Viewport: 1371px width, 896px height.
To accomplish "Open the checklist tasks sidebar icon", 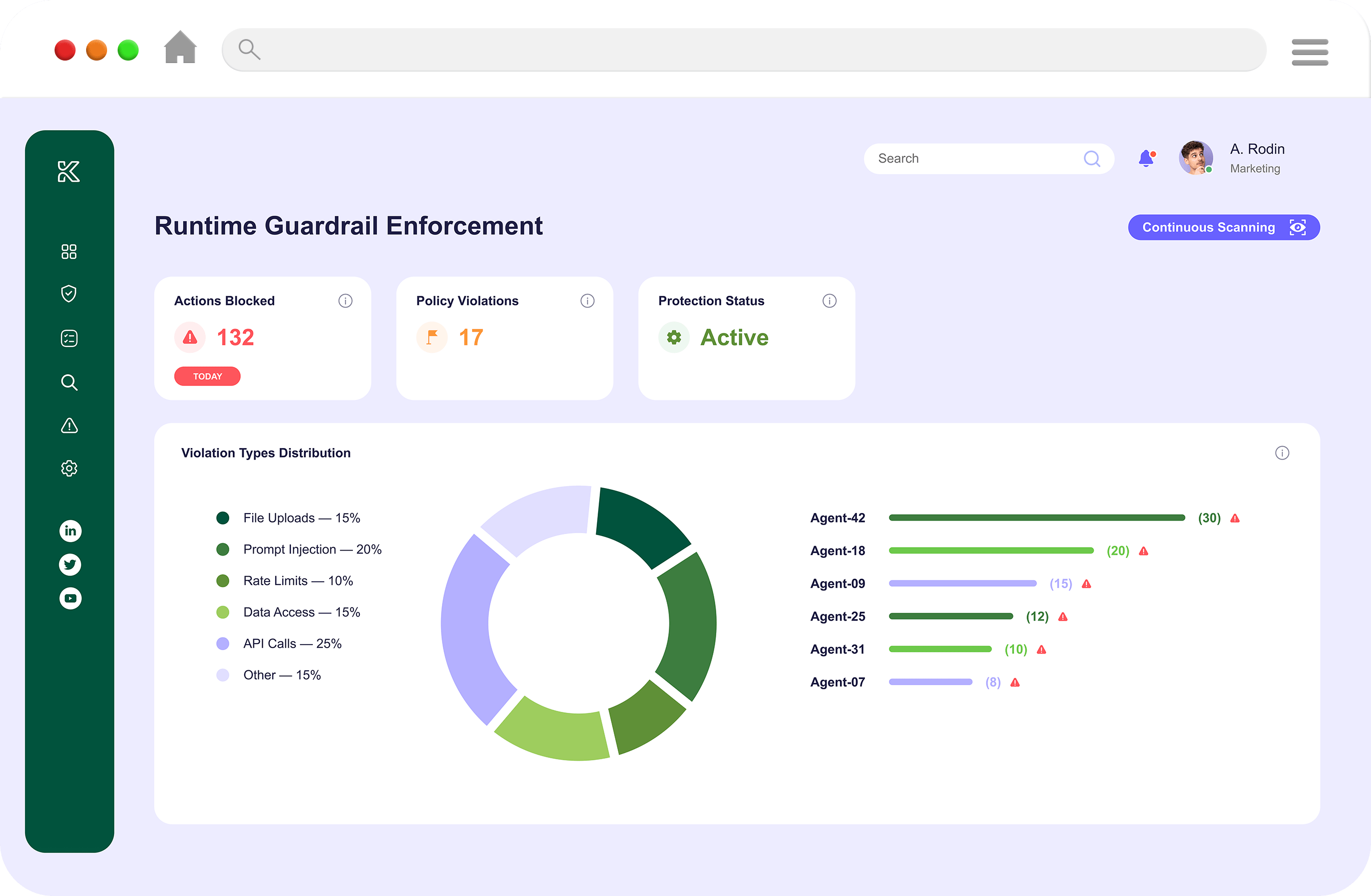I will pyautogui.click(x=69, y=338).
